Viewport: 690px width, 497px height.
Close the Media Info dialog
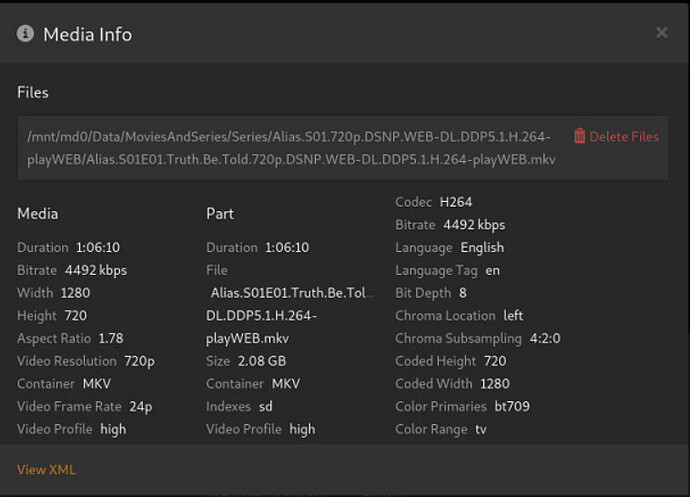click(661, 33)
